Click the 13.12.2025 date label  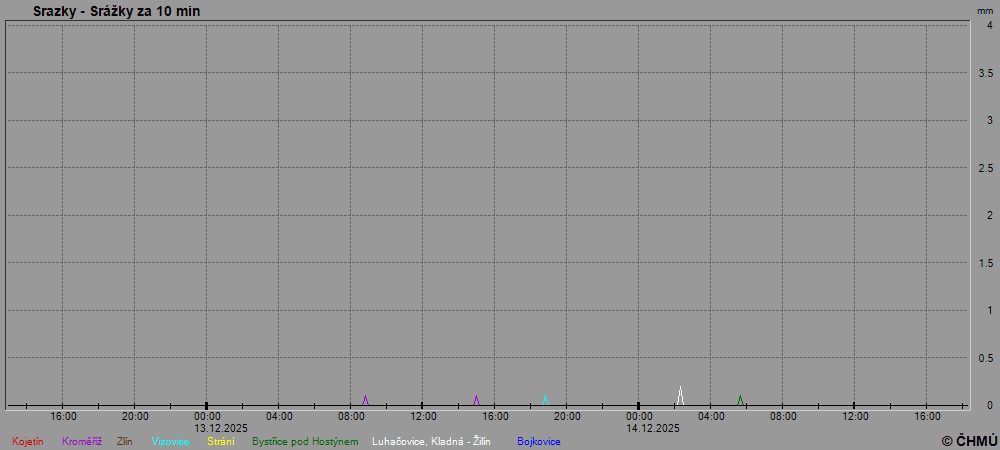click(221, 428)
